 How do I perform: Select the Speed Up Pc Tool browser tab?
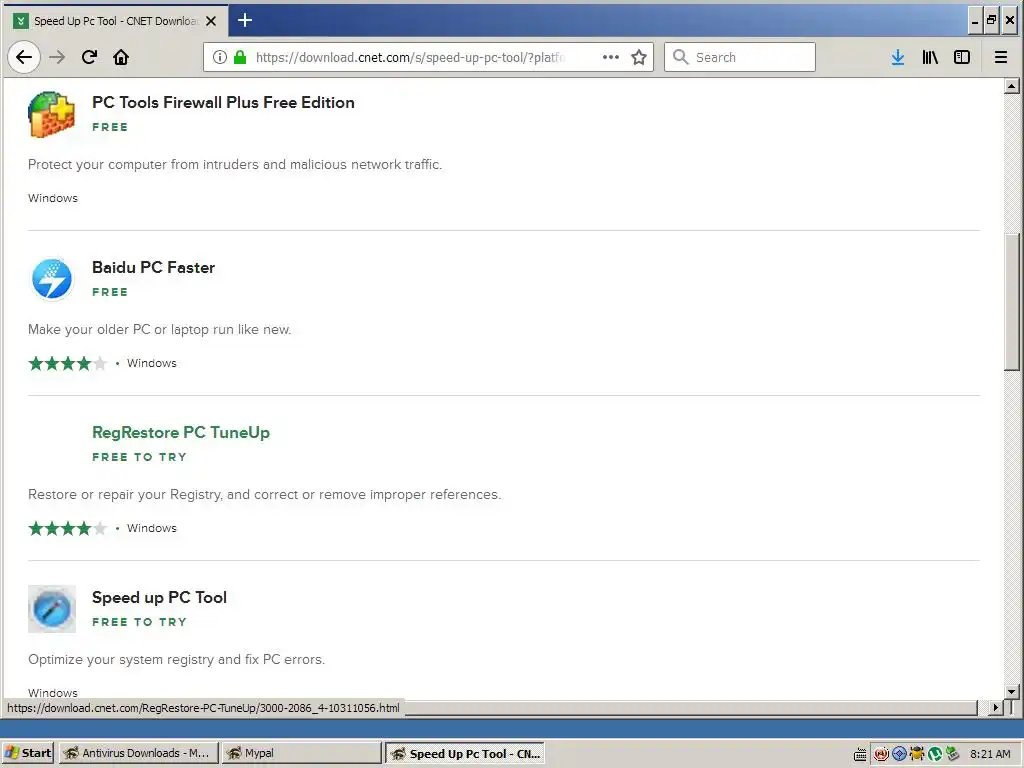pyautogui.click(x=116, y=21)
